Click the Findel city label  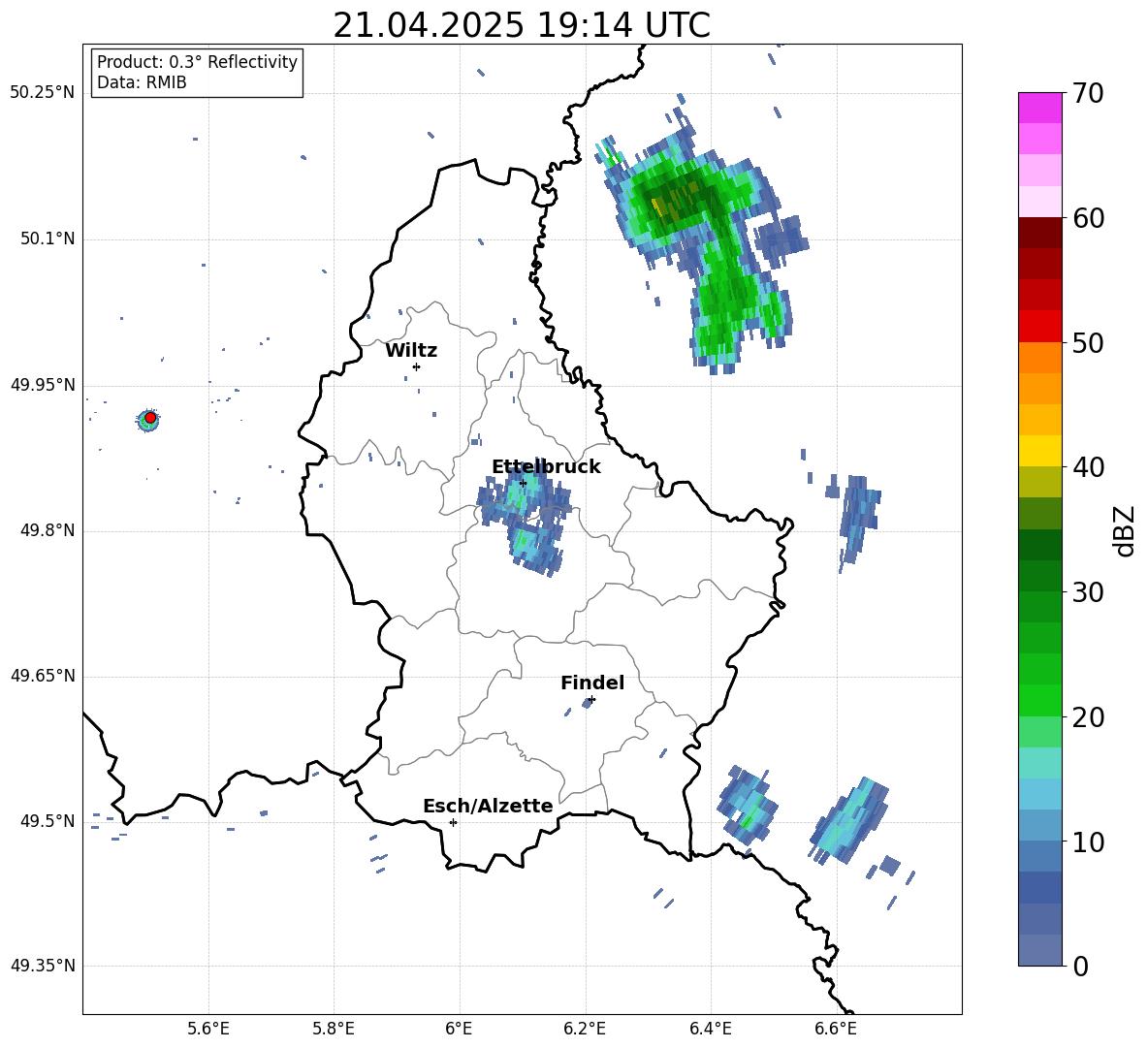[592, 683]
